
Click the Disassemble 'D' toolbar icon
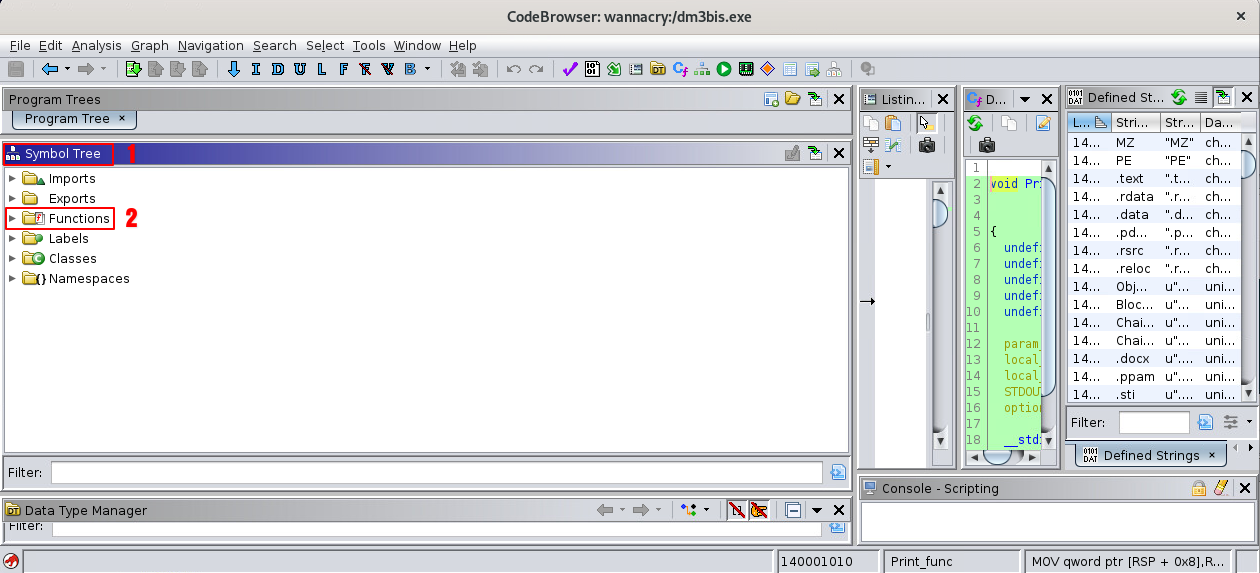tap(277, 69)
